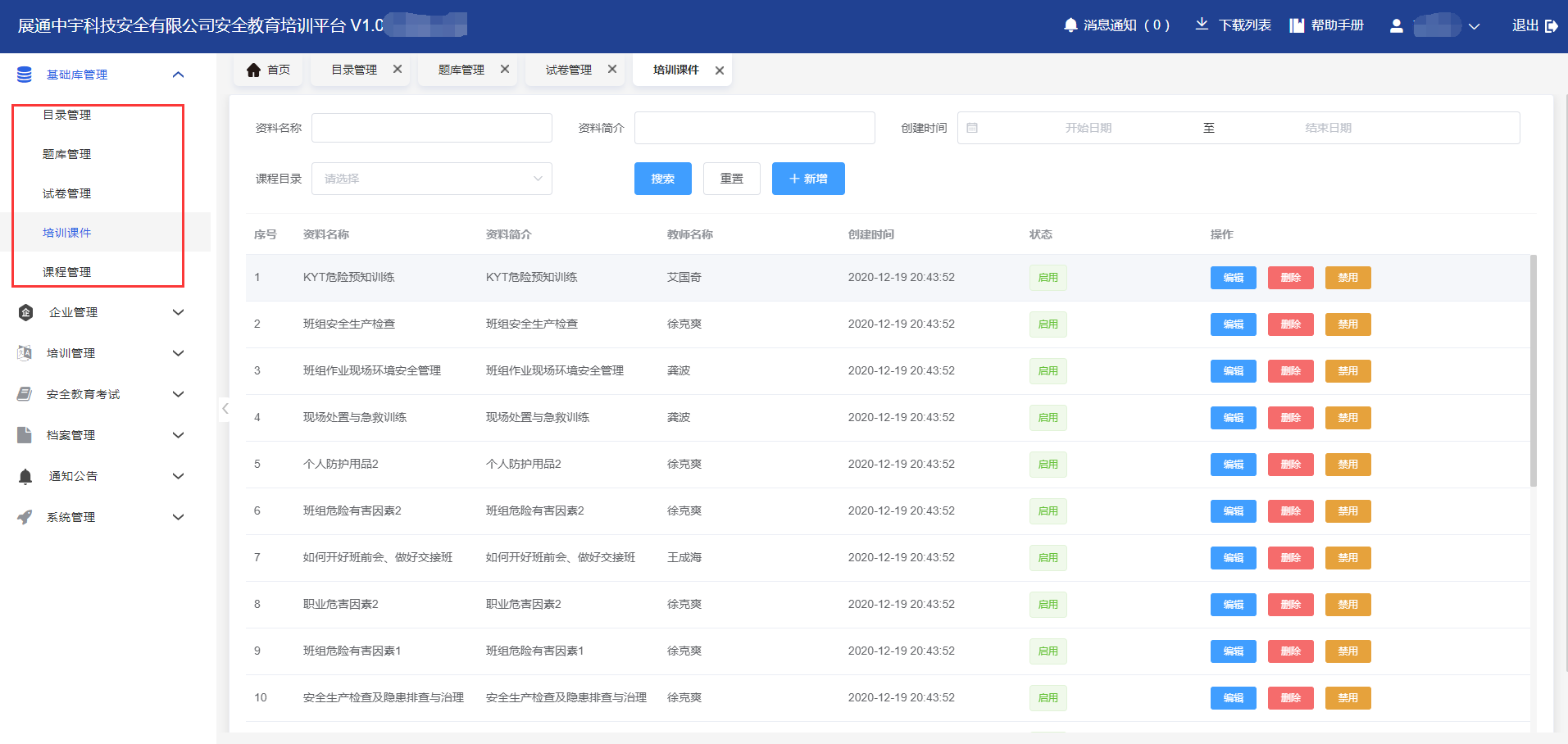The width and height of the screenshot is (1568, 744).
Task: Click the table vertical scrollbar
Action: pos(1534,371)
